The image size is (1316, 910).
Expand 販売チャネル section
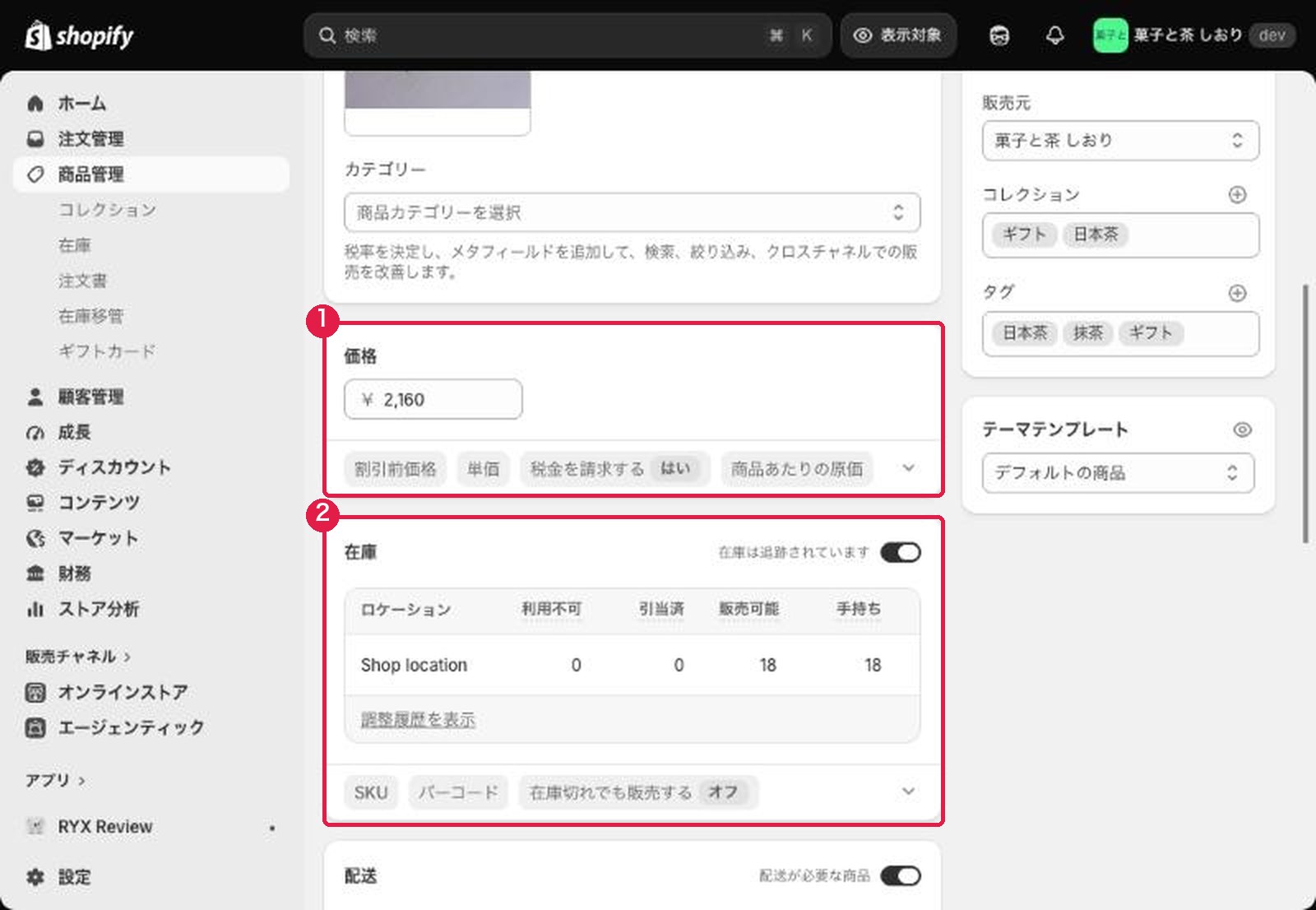pyautogui.click(x=78, y=657)
